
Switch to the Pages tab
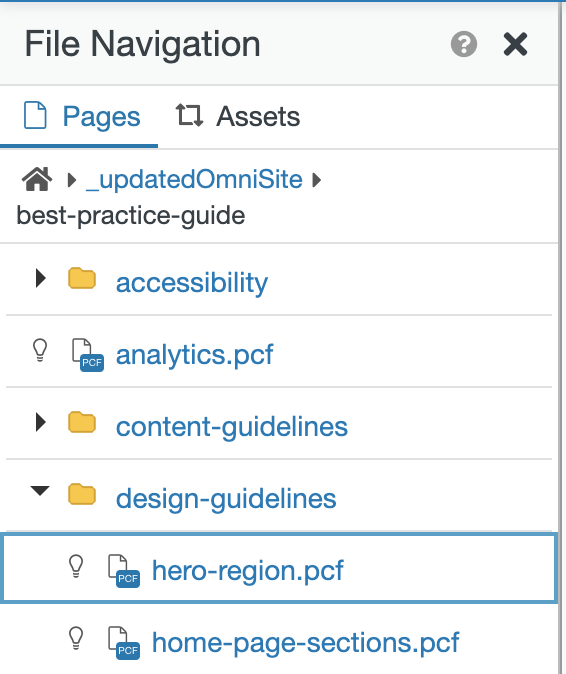[82, 116]
